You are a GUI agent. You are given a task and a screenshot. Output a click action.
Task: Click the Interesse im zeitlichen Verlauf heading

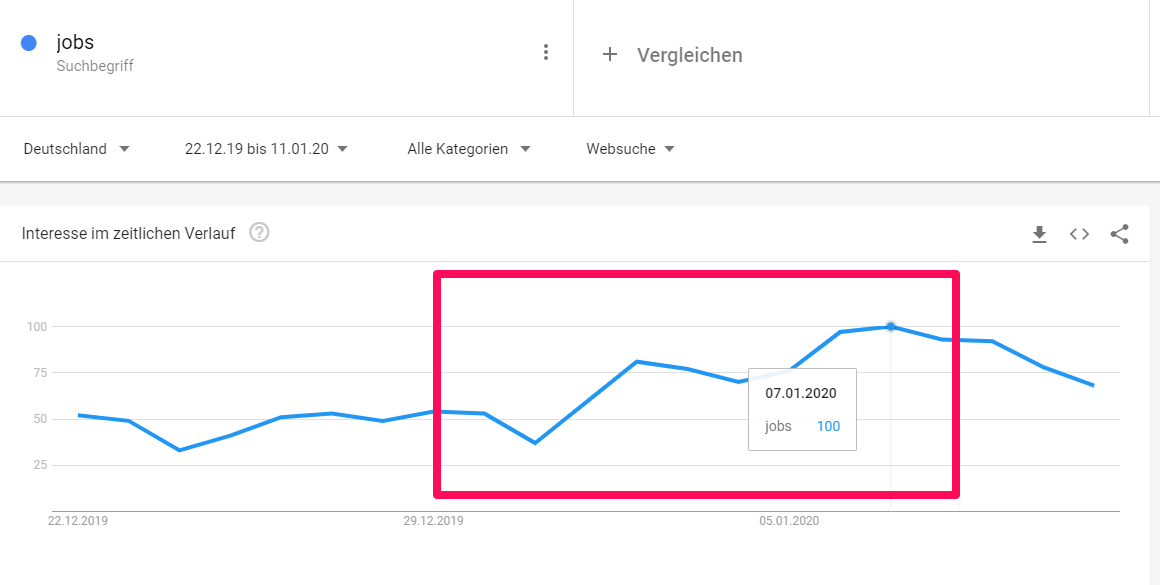click(x=129, y=234)
